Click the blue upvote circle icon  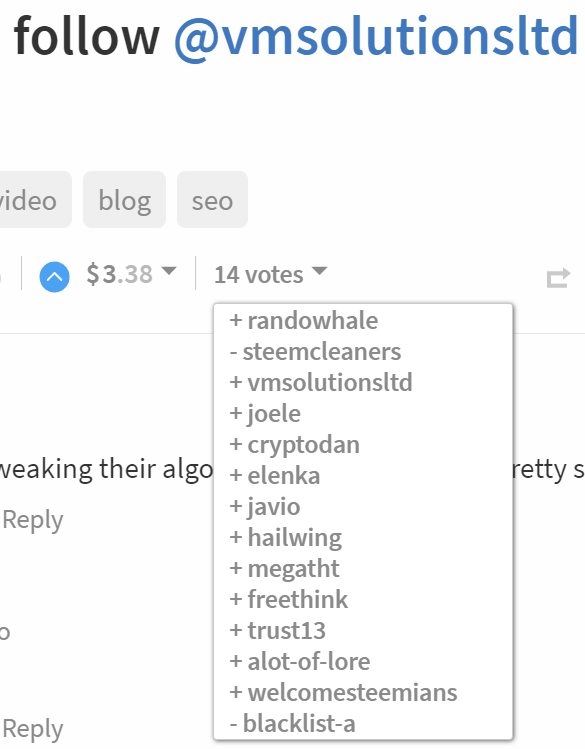point(54,277)
